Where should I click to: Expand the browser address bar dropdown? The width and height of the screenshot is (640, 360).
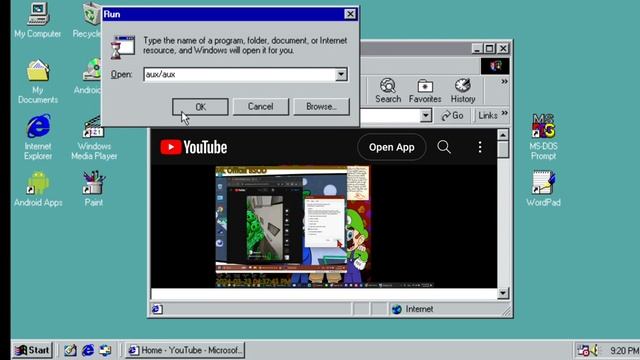point(425,116)
